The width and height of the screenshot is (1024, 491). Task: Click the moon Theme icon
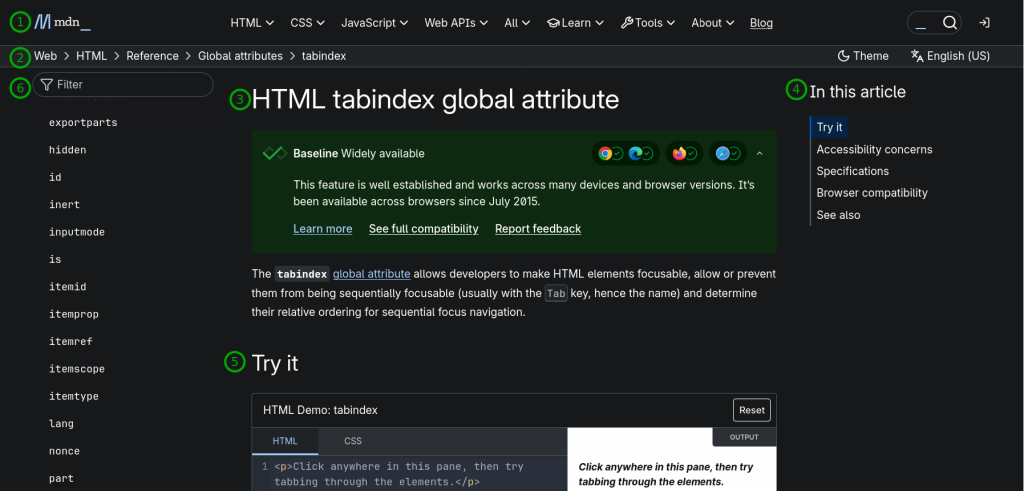(843, 56)
